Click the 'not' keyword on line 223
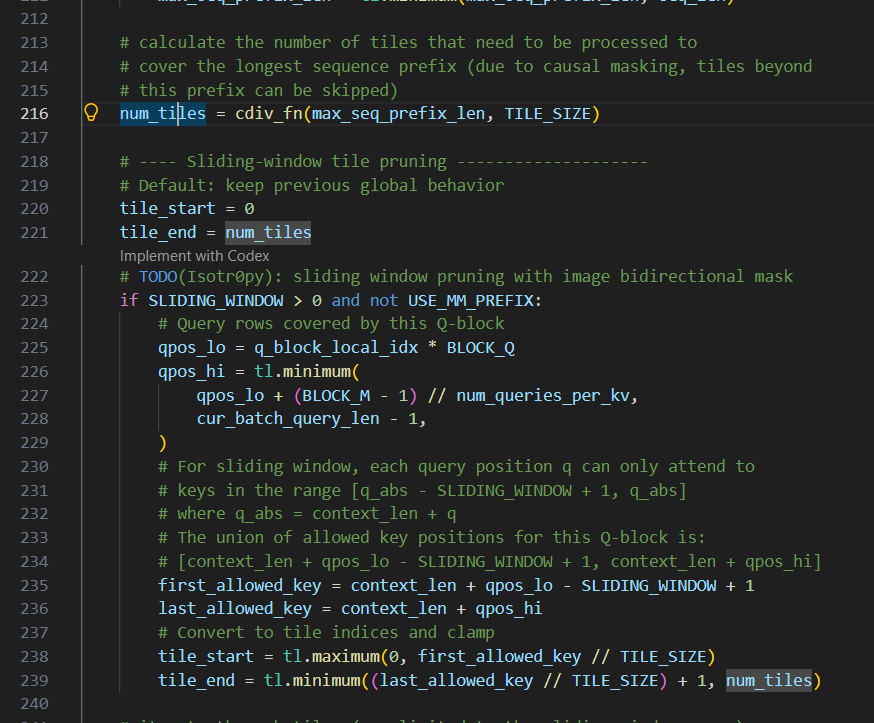874x723 pixels. pyautogui.click(x=384, y=300)
